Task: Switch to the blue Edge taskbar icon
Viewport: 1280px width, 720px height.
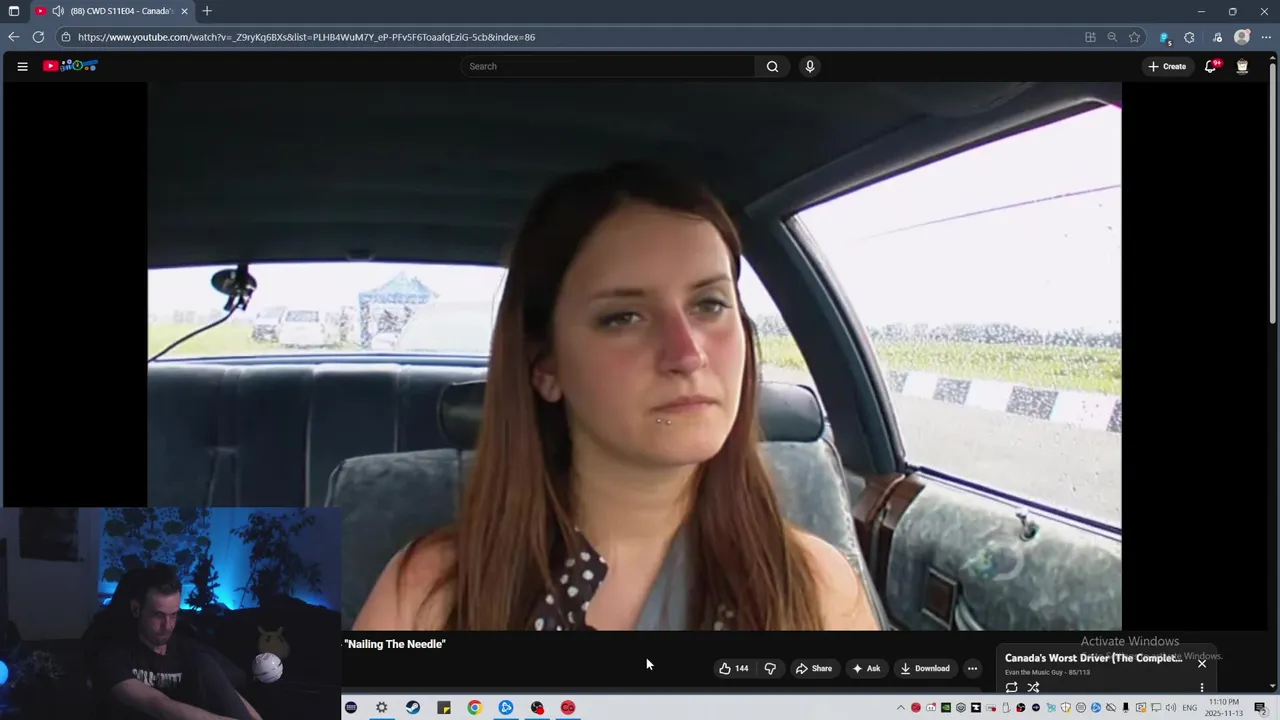Action: (x=506, y=707)
